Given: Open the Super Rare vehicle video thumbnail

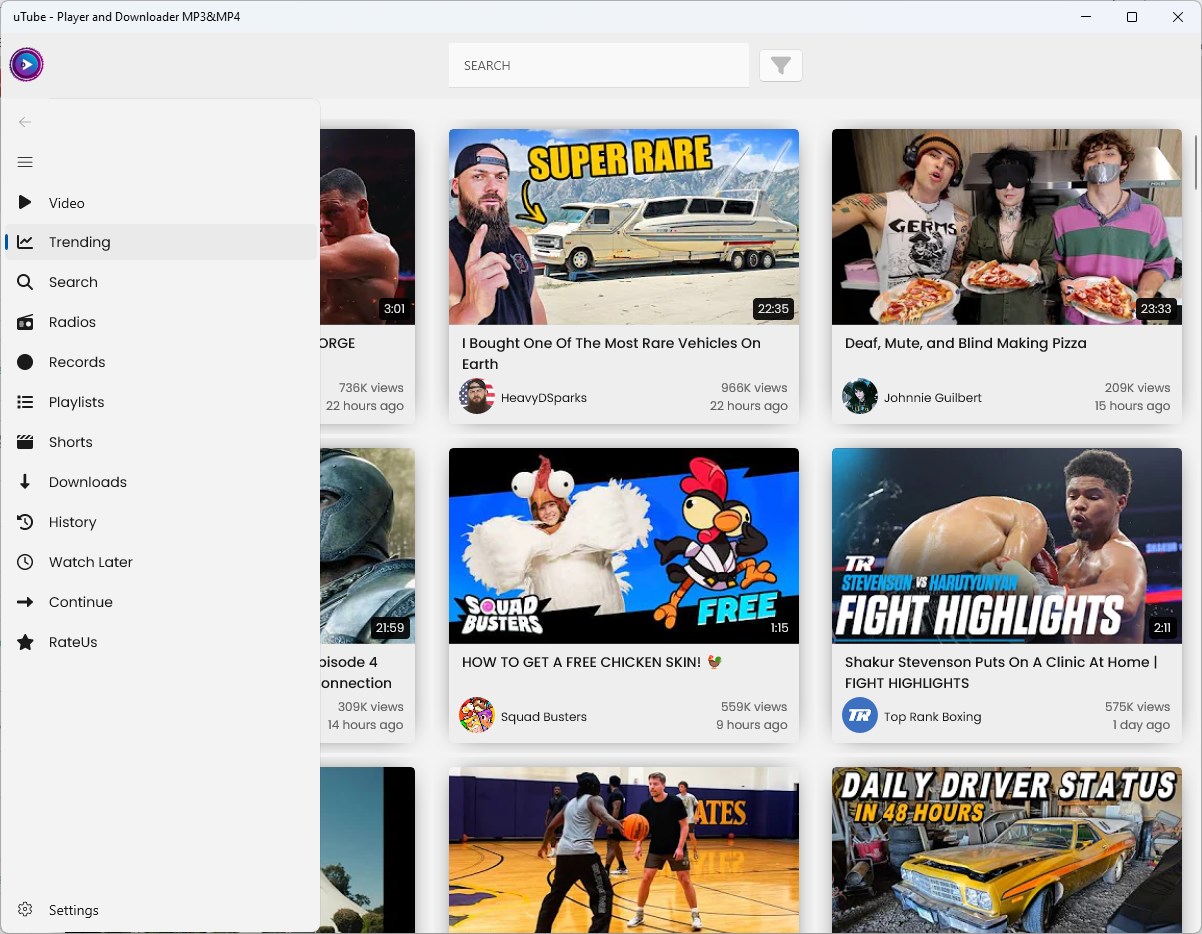Looking at the screenshot, I should click(x=624, y=227).
